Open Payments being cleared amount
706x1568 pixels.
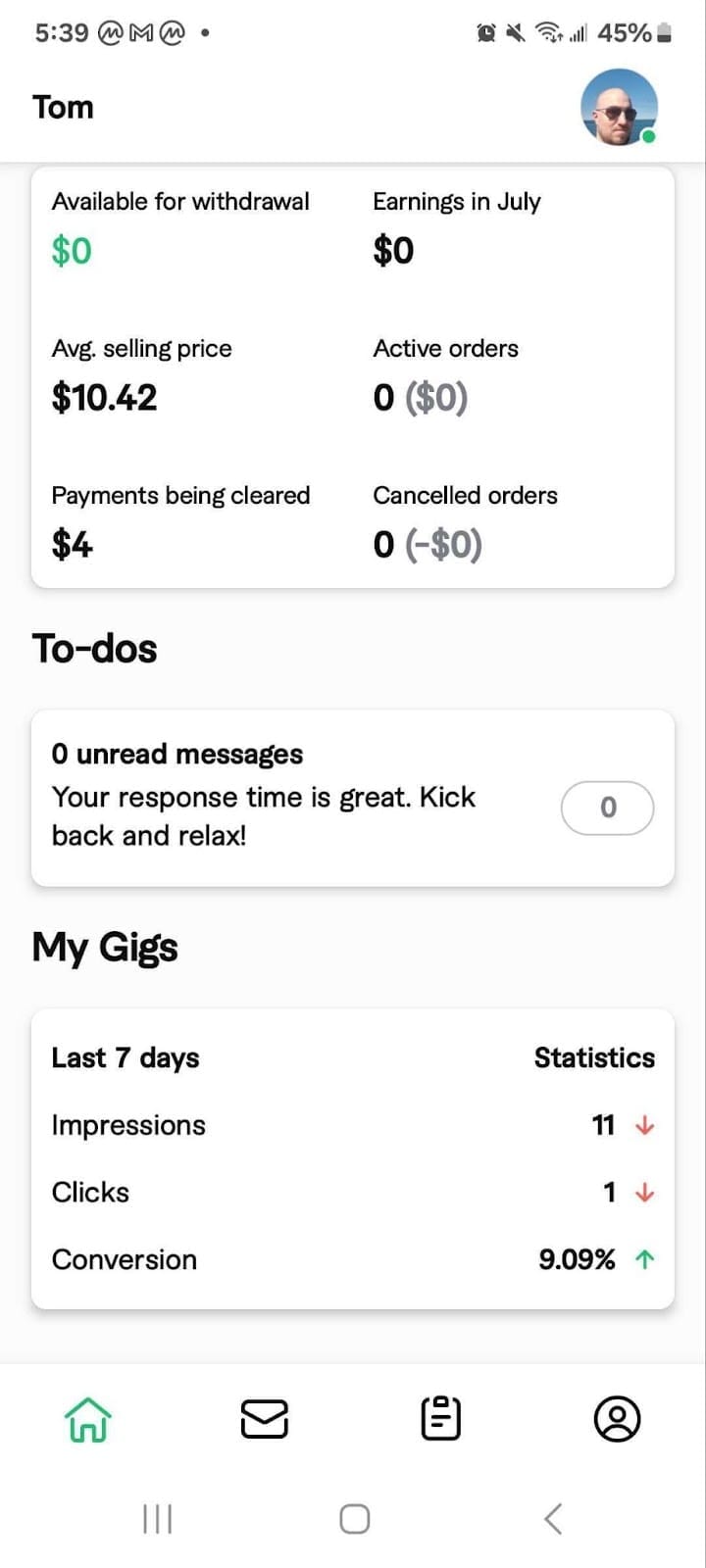tap(73, 545)
